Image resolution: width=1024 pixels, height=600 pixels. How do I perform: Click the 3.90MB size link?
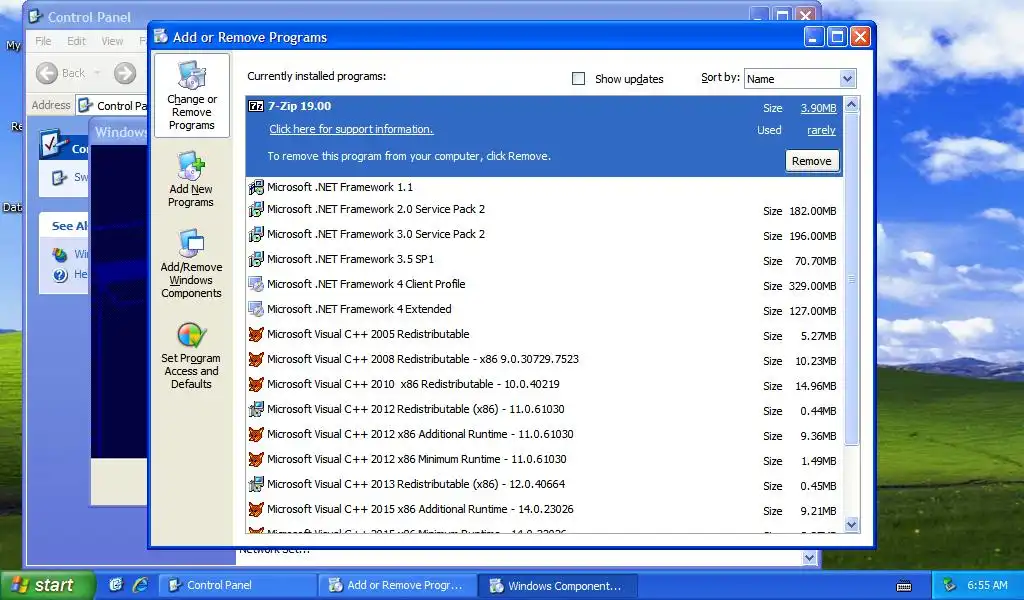click(x=818, y=108)
